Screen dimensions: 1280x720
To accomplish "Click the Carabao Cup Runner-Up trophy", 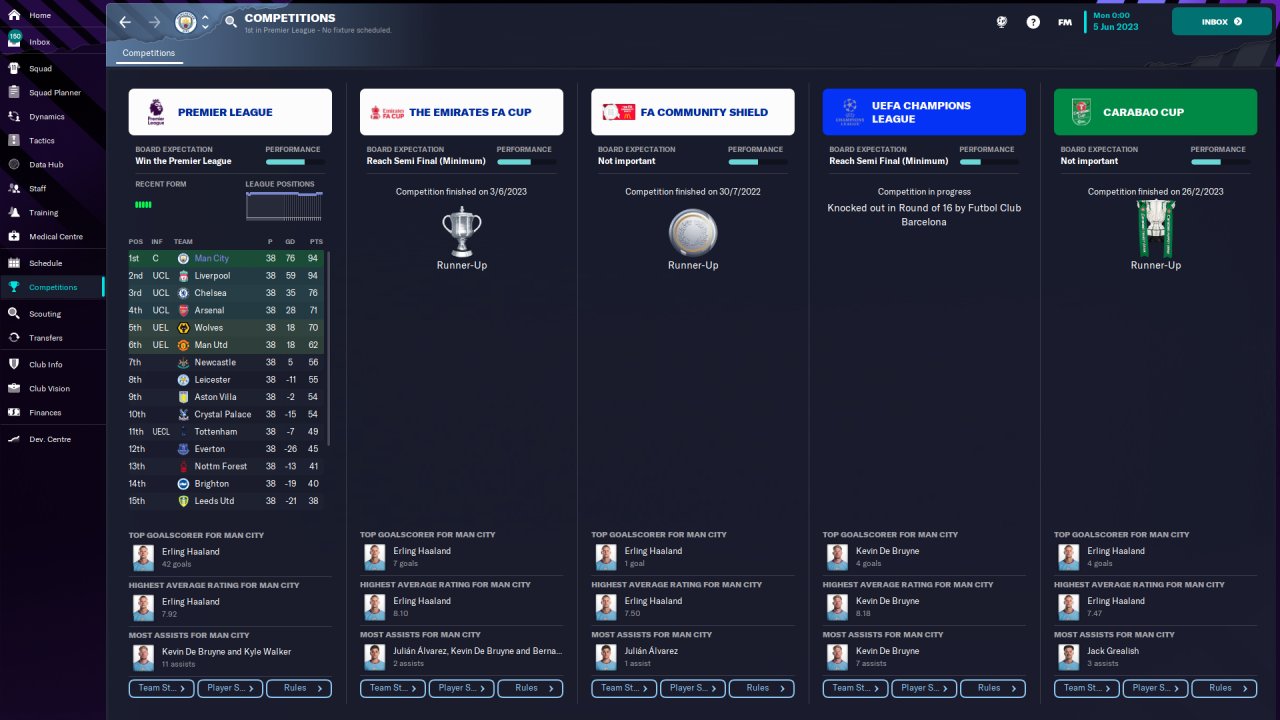I will click(1156, 229).
